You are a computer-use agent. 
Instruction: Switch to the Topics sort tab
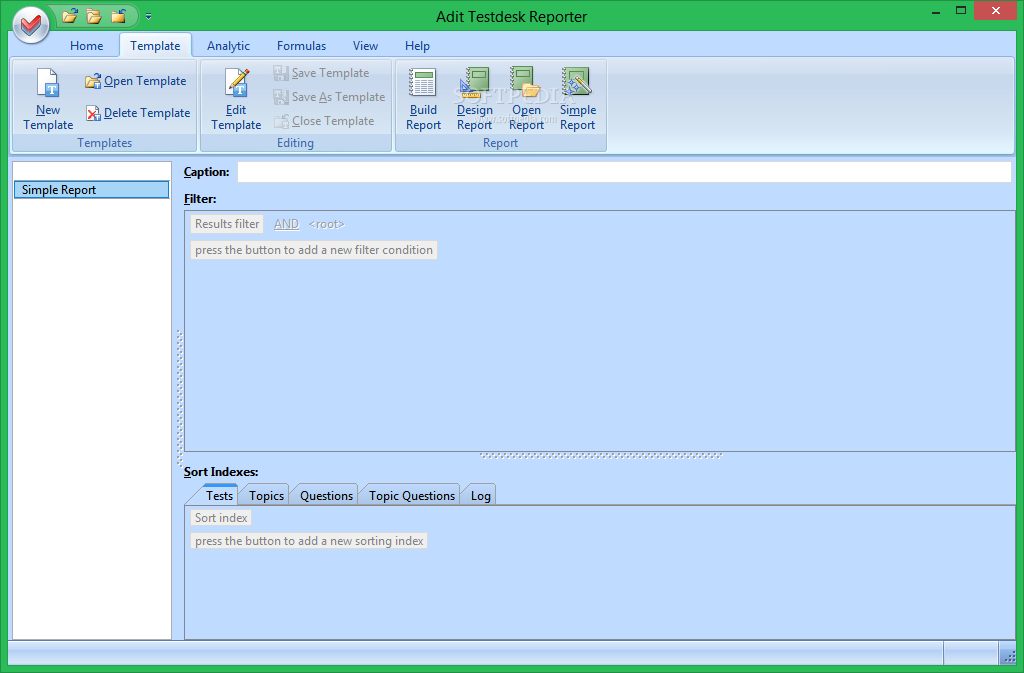[266, 495]
